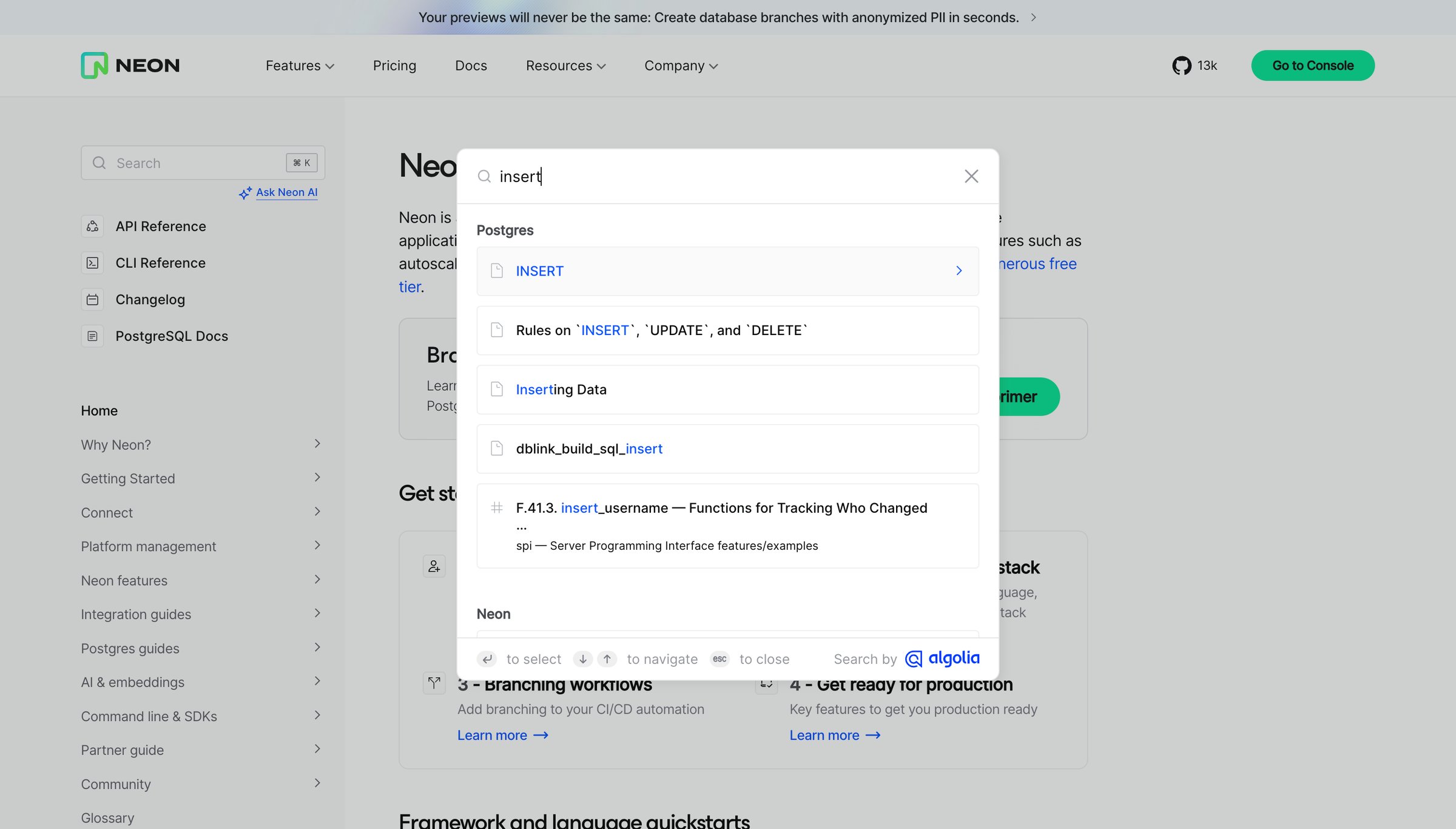
Task: Click the sign-up user icon in card
Action: pyautogui.click(x=434, y=566)
